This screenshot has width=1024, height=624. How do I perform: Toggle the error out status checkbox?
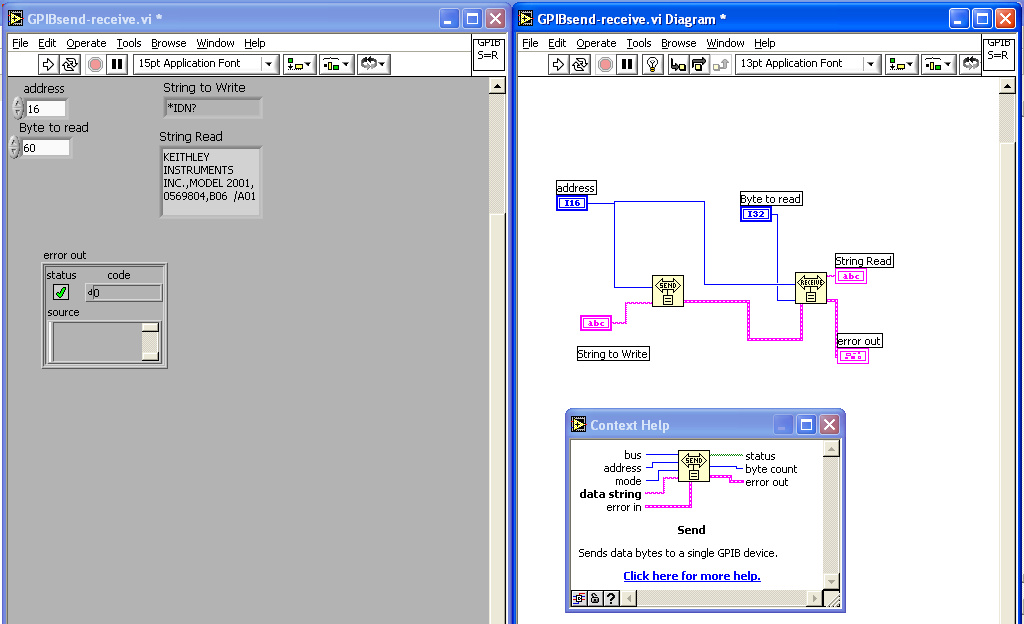coord(61,292)
